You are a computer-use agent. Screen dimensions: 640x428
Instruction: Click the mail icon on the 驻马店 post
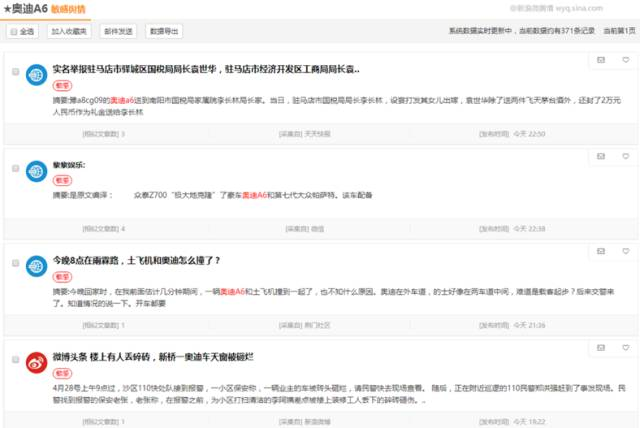click(x=601, y=60)
